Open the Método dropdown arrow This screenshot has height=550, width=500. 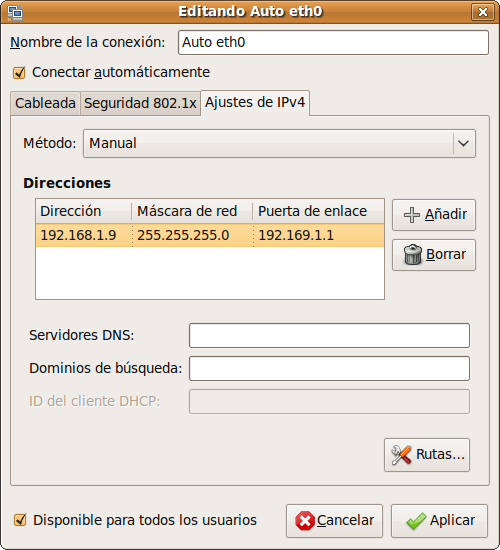tap(464, 143)
